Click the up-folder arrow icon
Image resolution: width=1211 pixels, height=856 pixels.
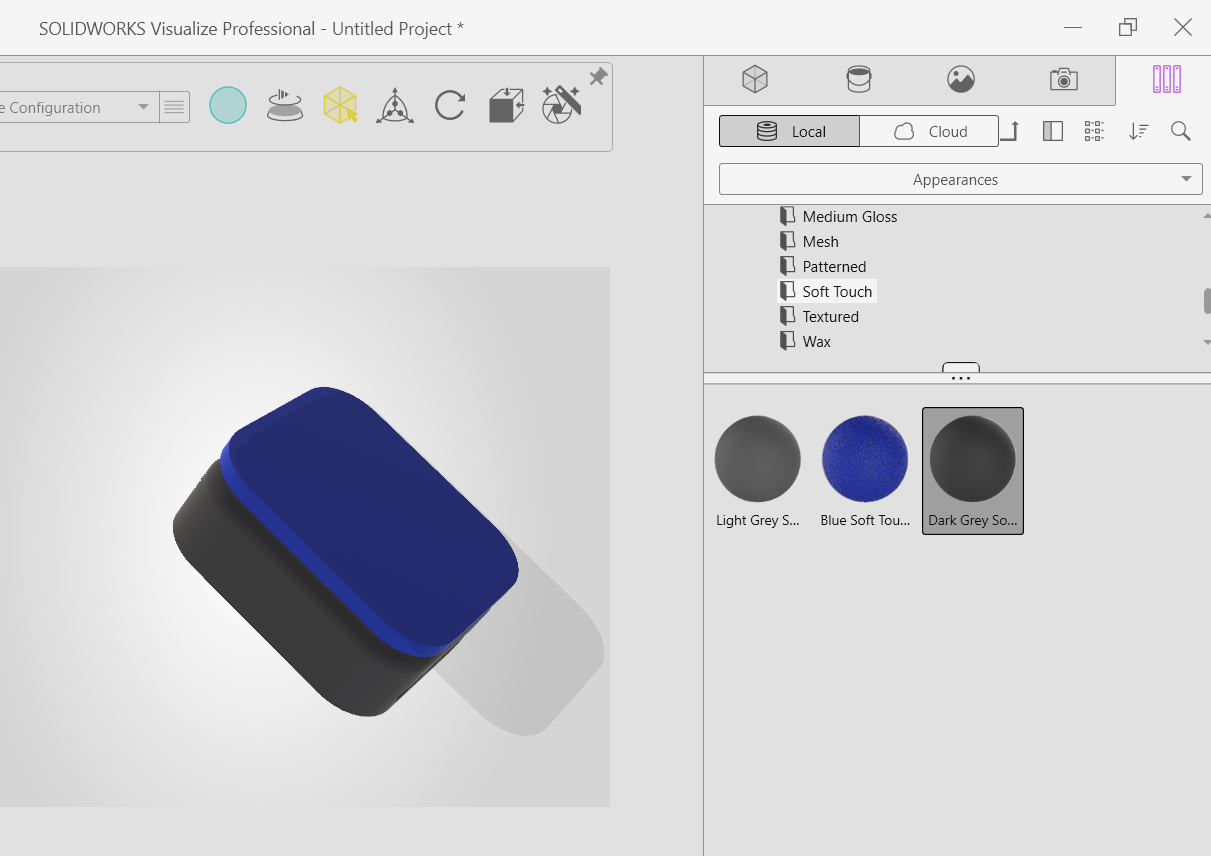tap(1009, 131)
